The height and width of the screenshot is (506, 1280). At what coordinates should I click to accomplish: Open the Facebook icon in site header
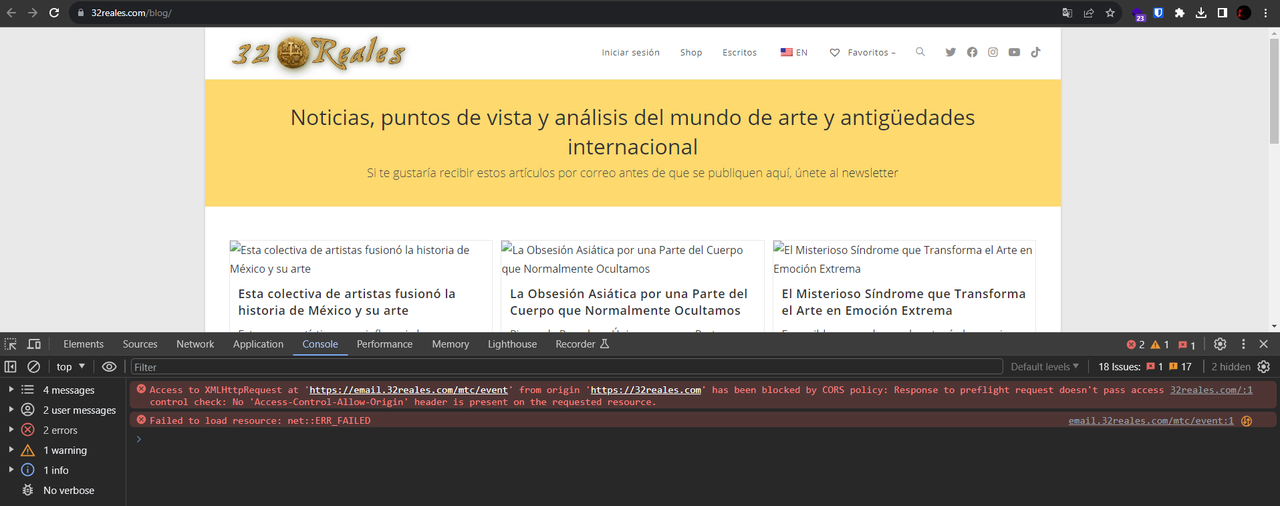[972, 52]
